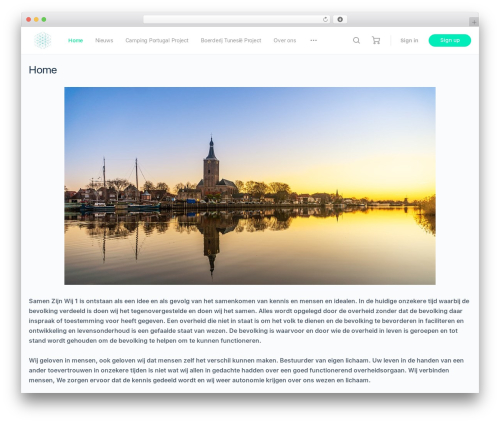Click the Home page heading

click(x=43, y=70)
